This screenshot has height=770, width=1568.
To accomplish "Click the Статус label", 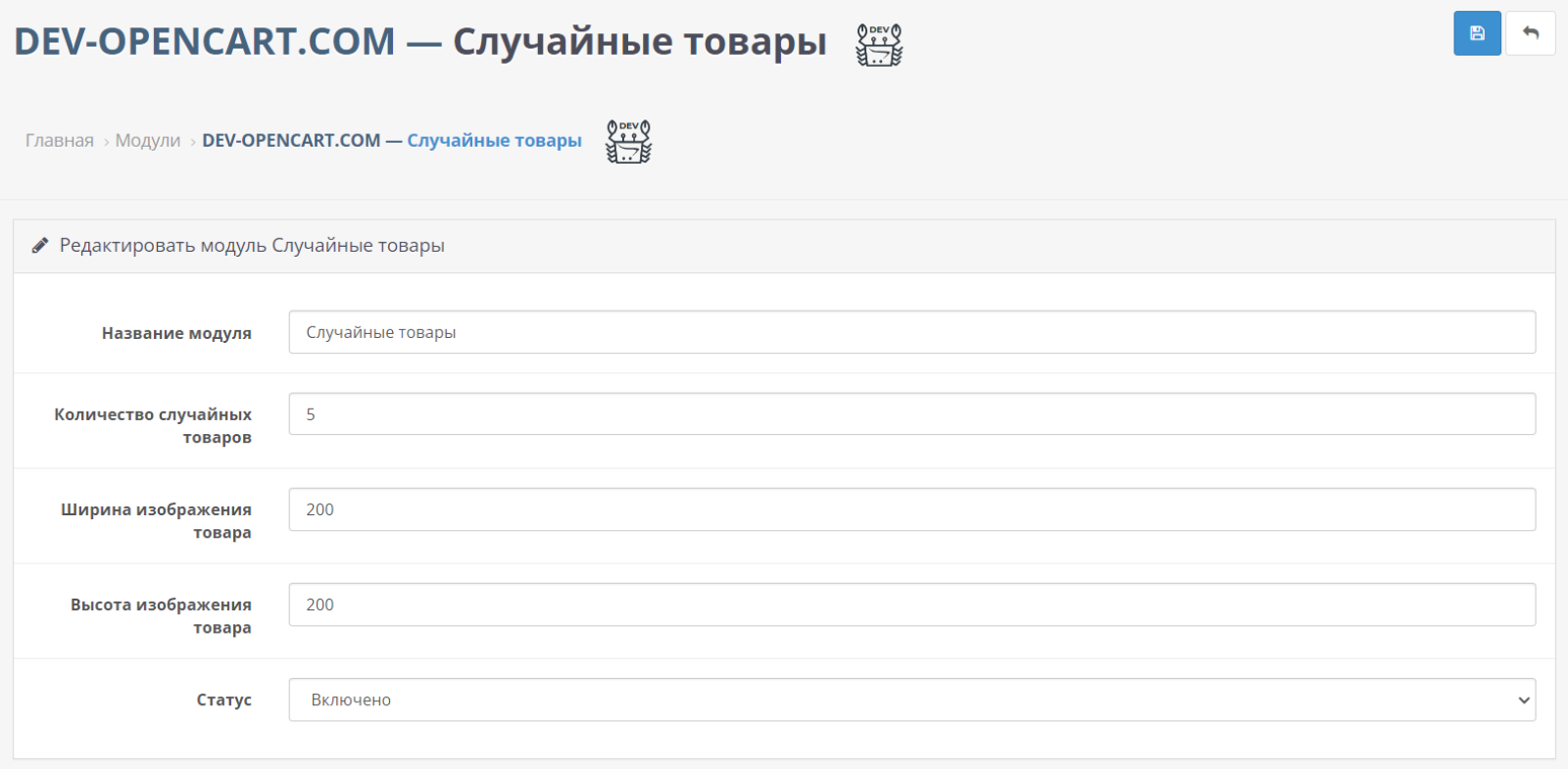I will pyautogui.click(x=223, y=699).
